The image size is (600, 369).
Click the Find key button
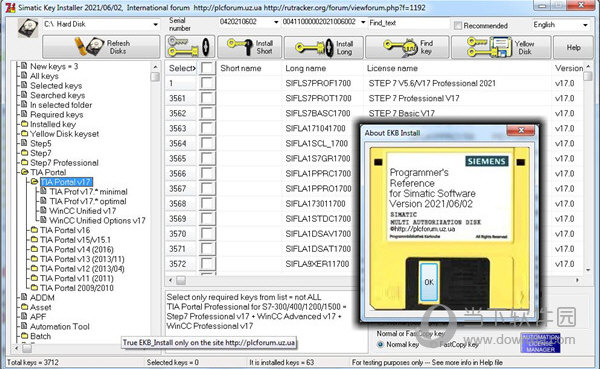pyautogui.click(x=407, y=47)
